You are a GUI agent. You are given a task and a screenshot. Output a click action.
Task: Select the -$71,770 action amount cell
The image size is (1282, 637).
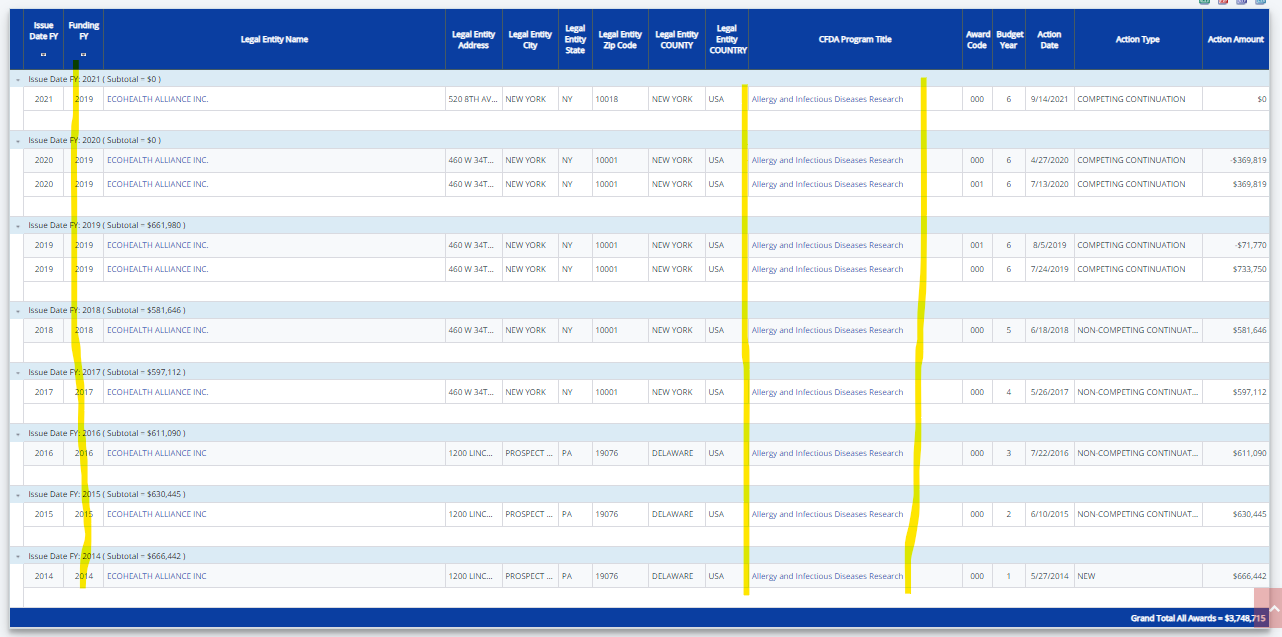click(x=1236, y=245)
